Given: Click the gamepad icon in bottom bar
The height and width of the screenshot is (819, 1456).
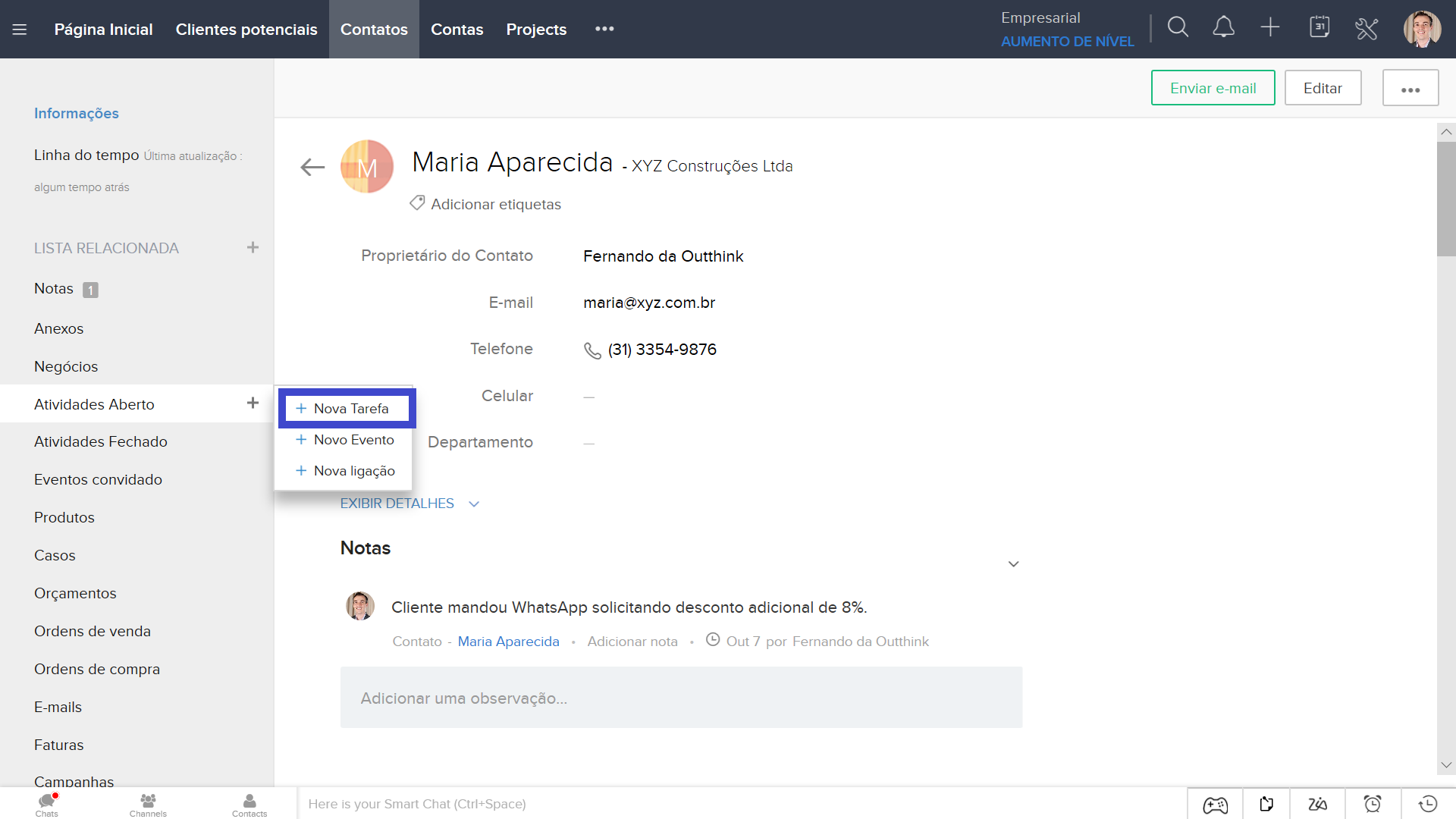Looking at the screenshot, I should point(1215,804).
